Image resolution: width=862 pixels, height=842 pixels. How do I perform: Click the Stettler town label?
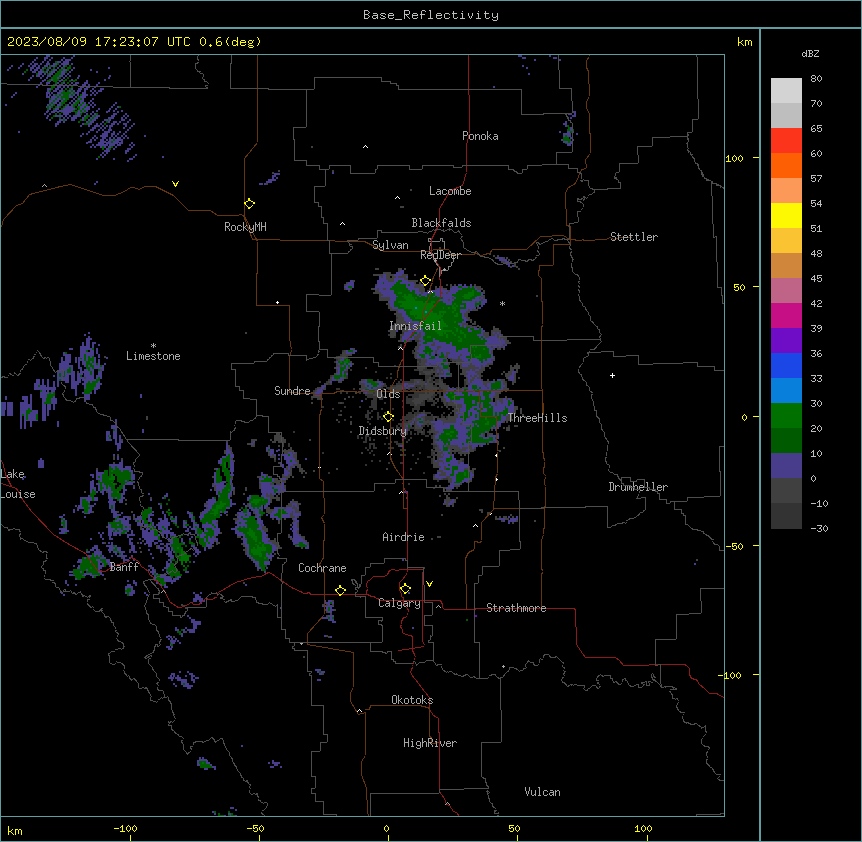634,237
